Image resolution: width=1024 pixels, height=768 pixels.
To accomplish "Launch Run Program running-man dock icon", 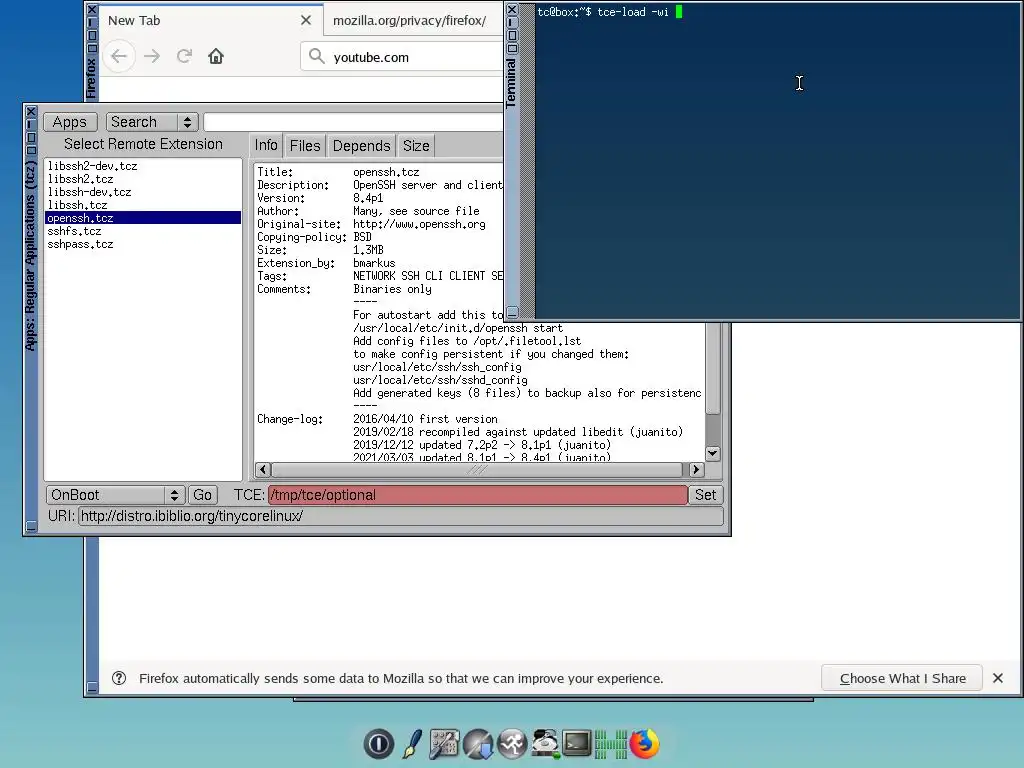I will point(512,744).
